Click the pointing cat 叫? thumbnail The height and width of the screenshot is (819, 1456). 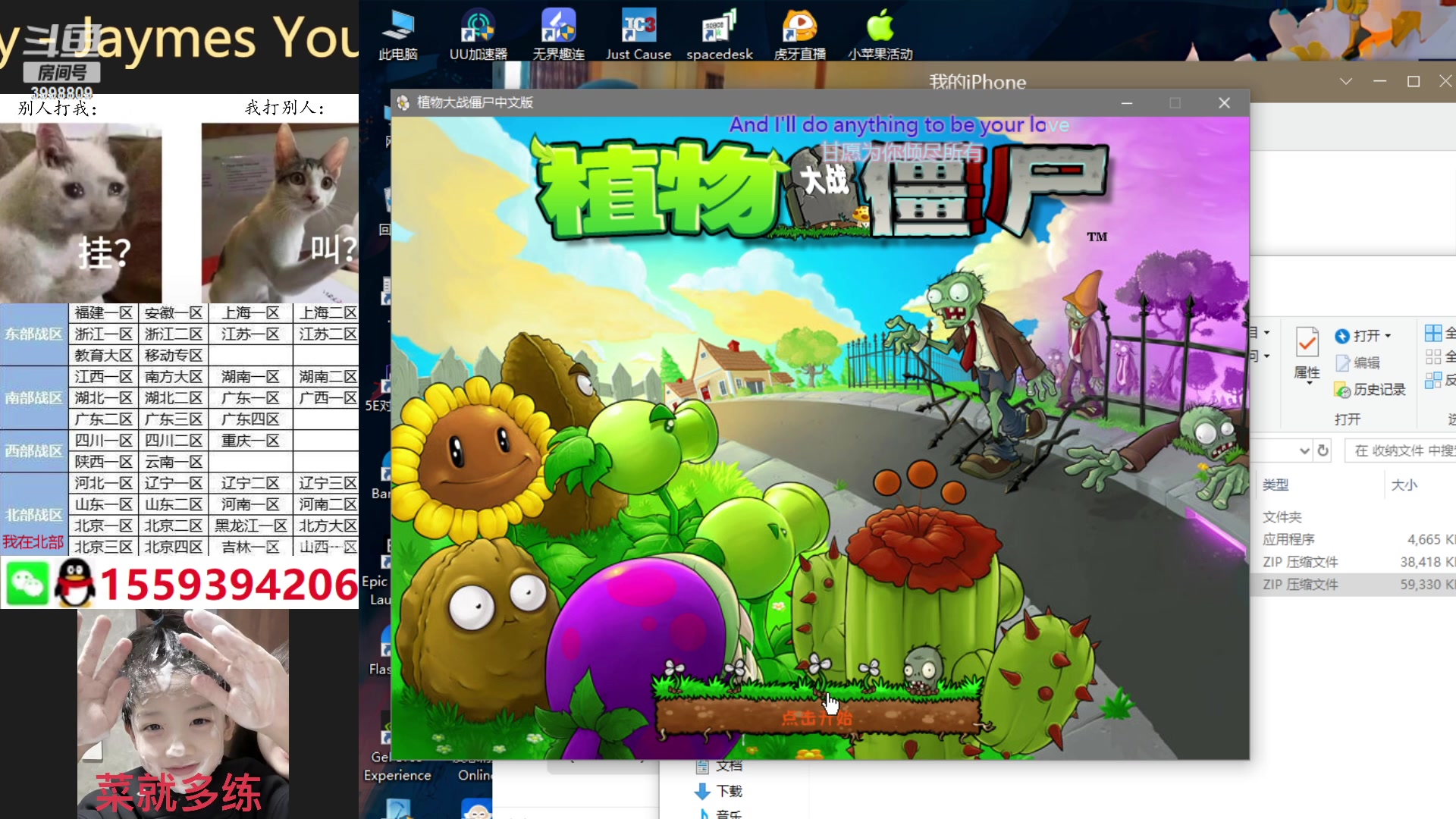[x=280, y=212]
